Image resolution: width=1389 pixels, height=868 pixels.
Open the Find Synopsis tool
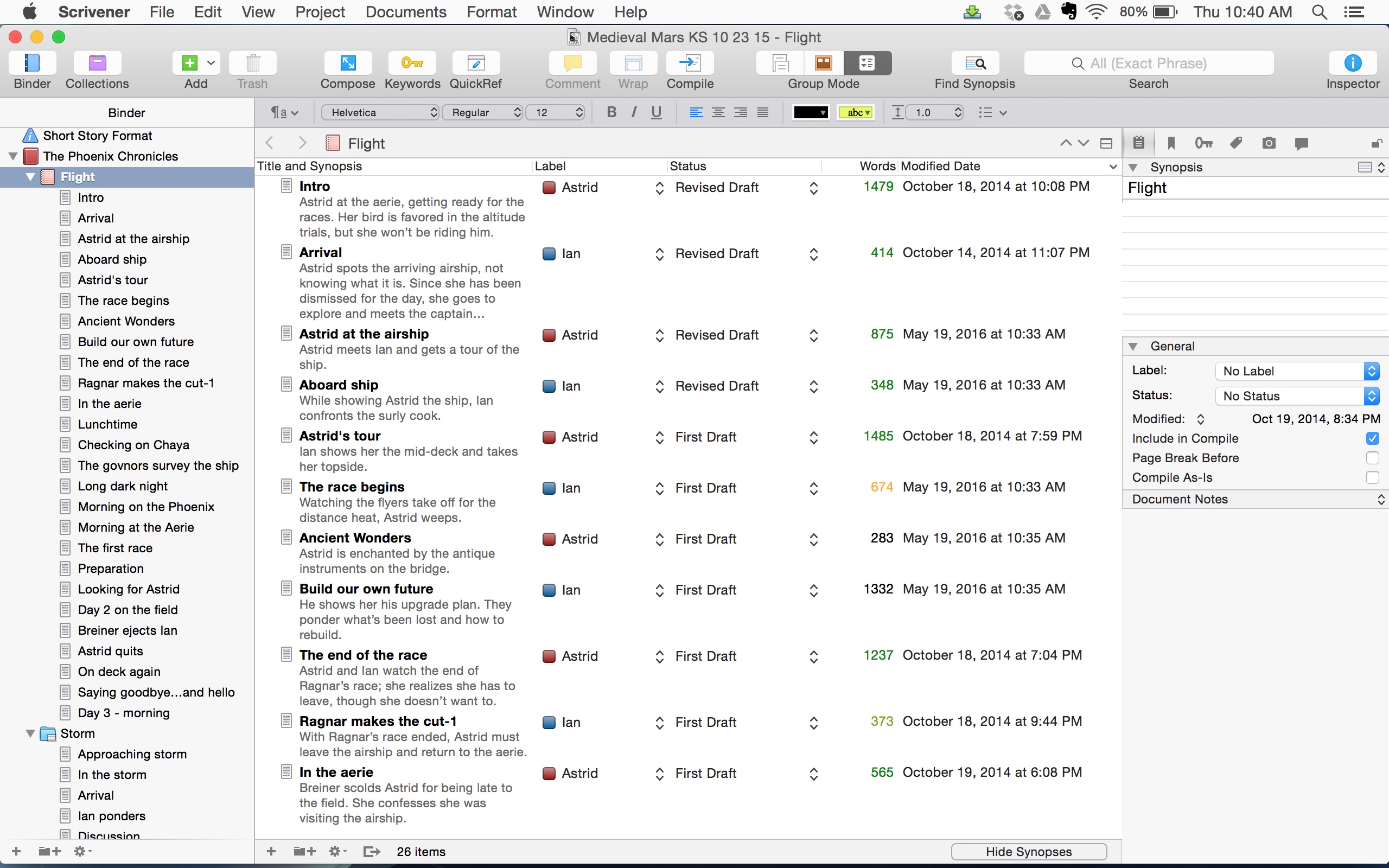point(974,63)
